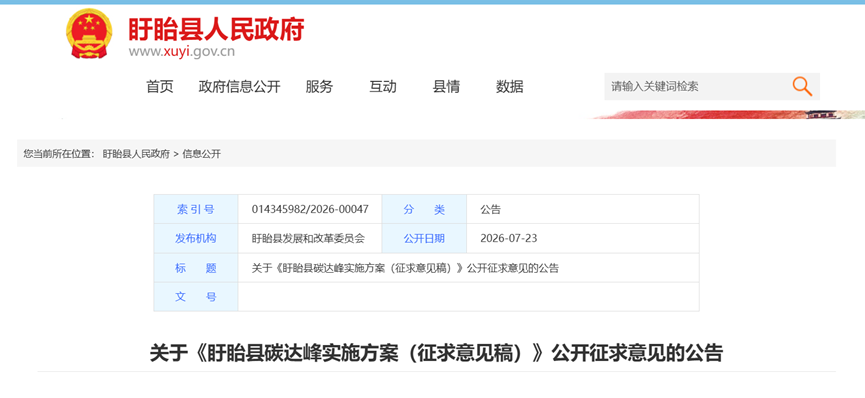
Task: Click the 公开日期 label cell
Action: coord(424,238)
